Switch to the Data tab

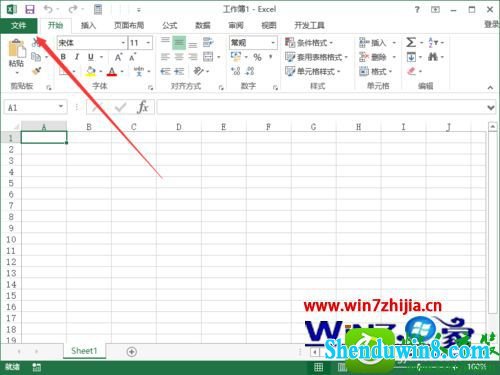(x=203, y=25)
